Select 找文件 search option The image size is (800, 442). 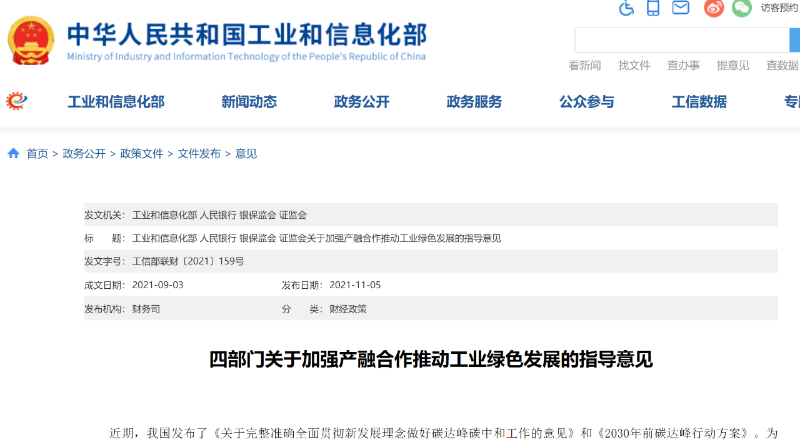634,65
